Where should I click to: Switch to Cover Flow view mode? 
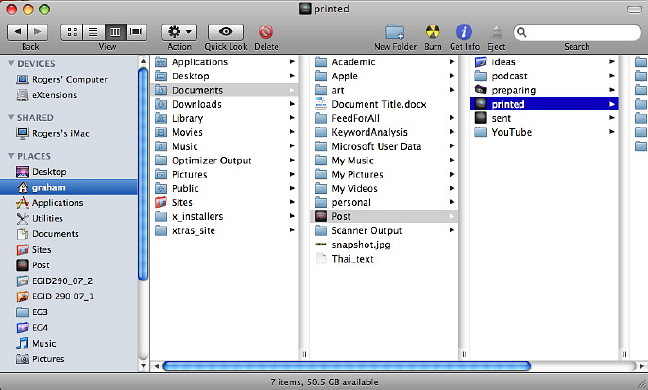point(136,32)
